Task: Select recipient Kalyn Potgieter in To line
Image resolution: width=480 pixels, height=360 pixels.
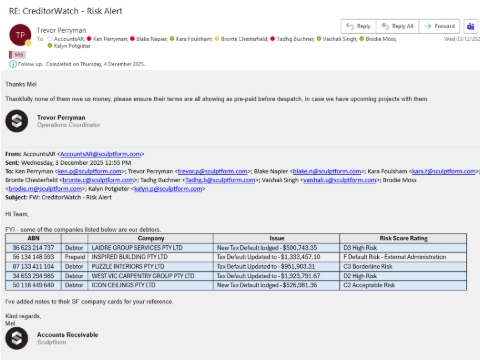Action: point(72,46)
